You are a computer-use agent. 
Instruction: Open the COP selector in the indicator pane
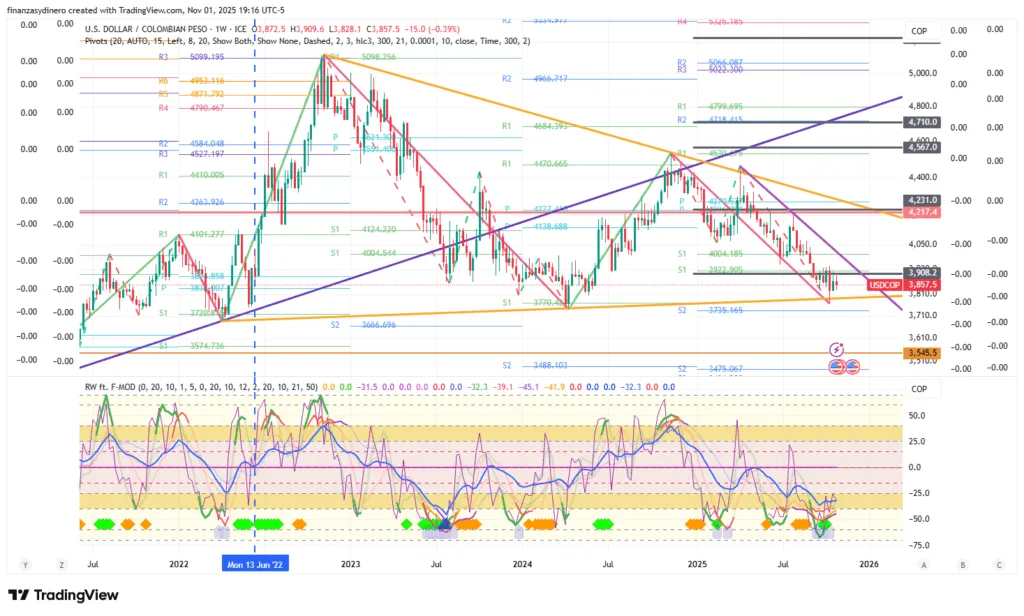[x=919, y=389]
